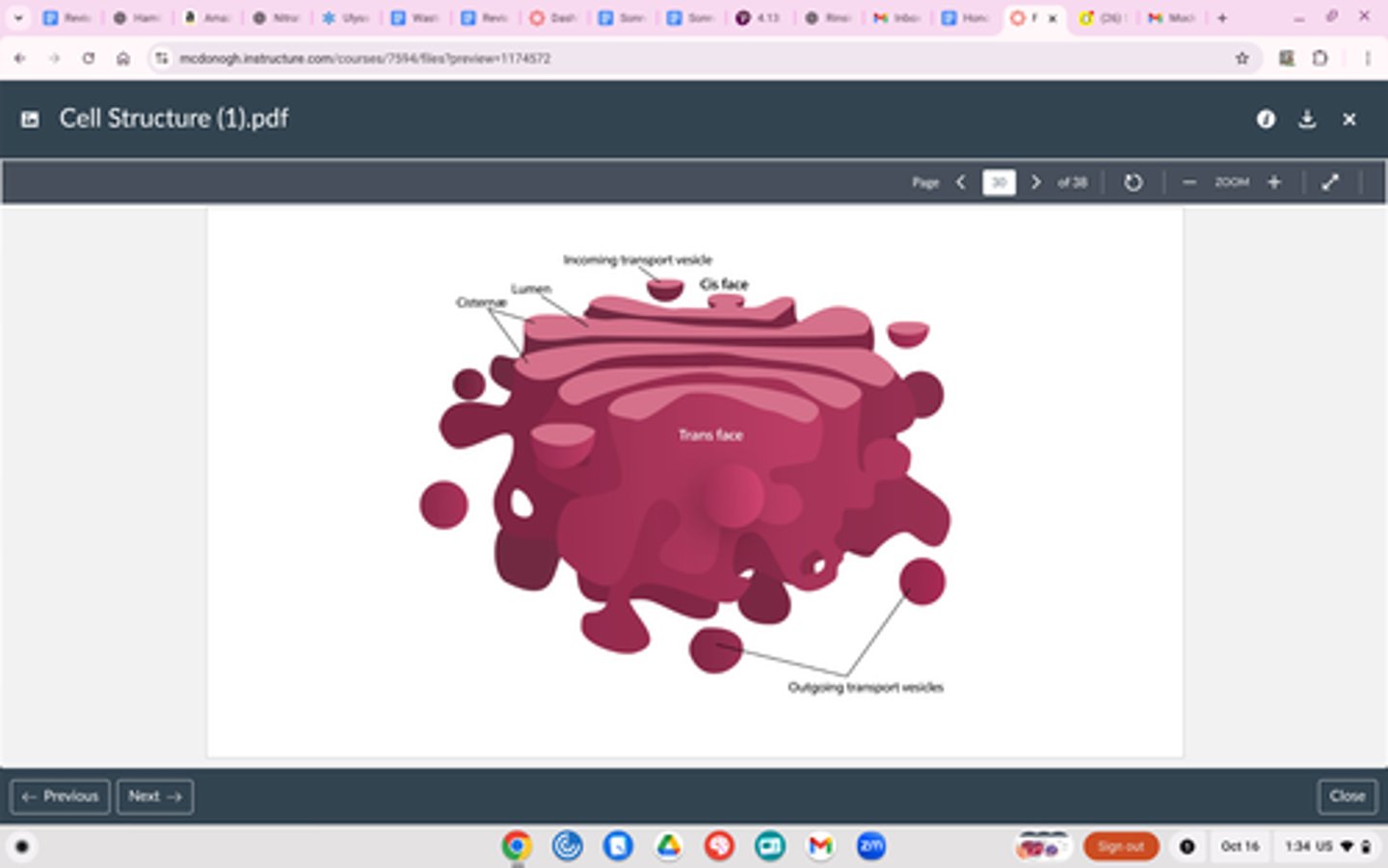
Task: Click the Cis face label in diagram
Action: point(724,284)
